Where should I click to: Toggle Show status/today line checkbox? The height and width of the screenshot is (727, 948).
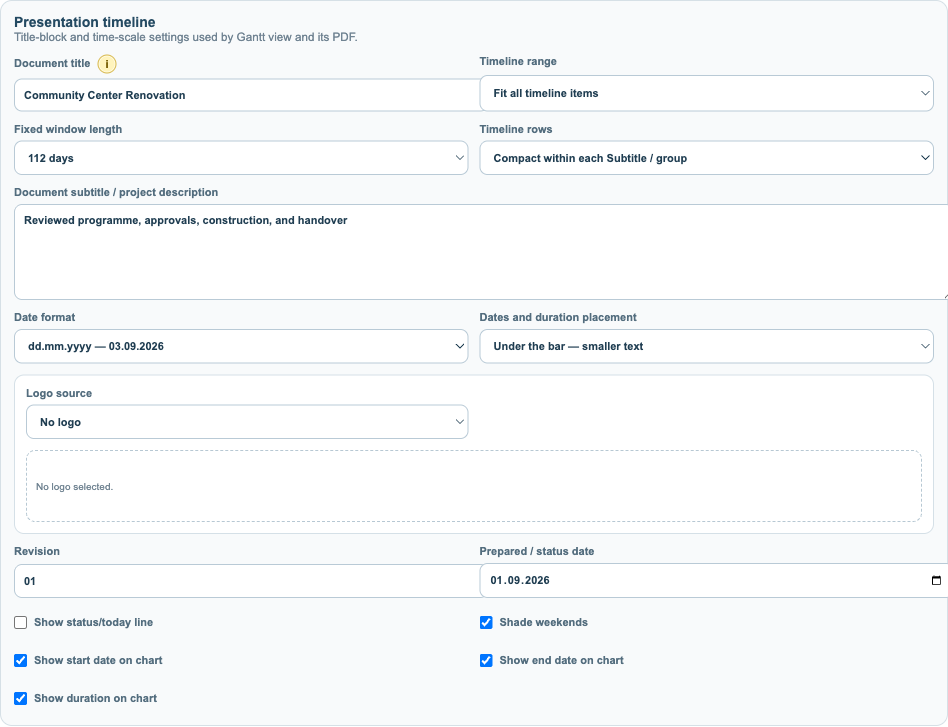[x=21, y=622]
